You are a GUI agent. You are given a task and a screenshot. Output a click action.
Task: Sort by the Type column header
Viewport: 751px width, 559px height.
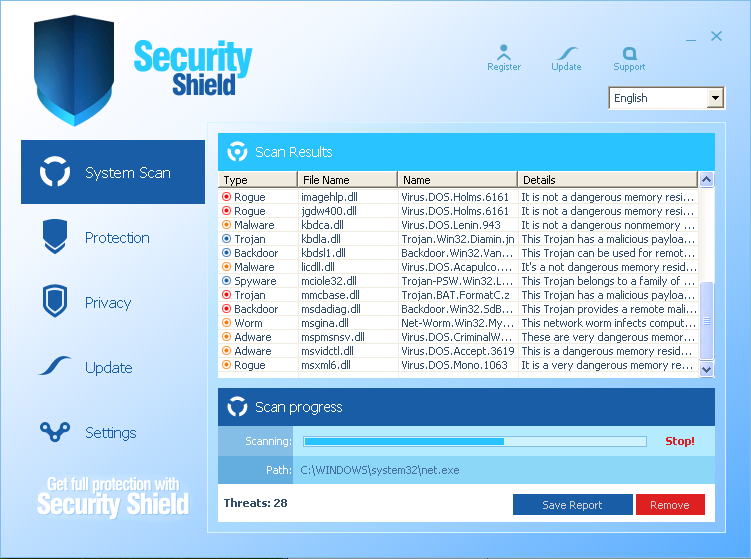[258, 180]
